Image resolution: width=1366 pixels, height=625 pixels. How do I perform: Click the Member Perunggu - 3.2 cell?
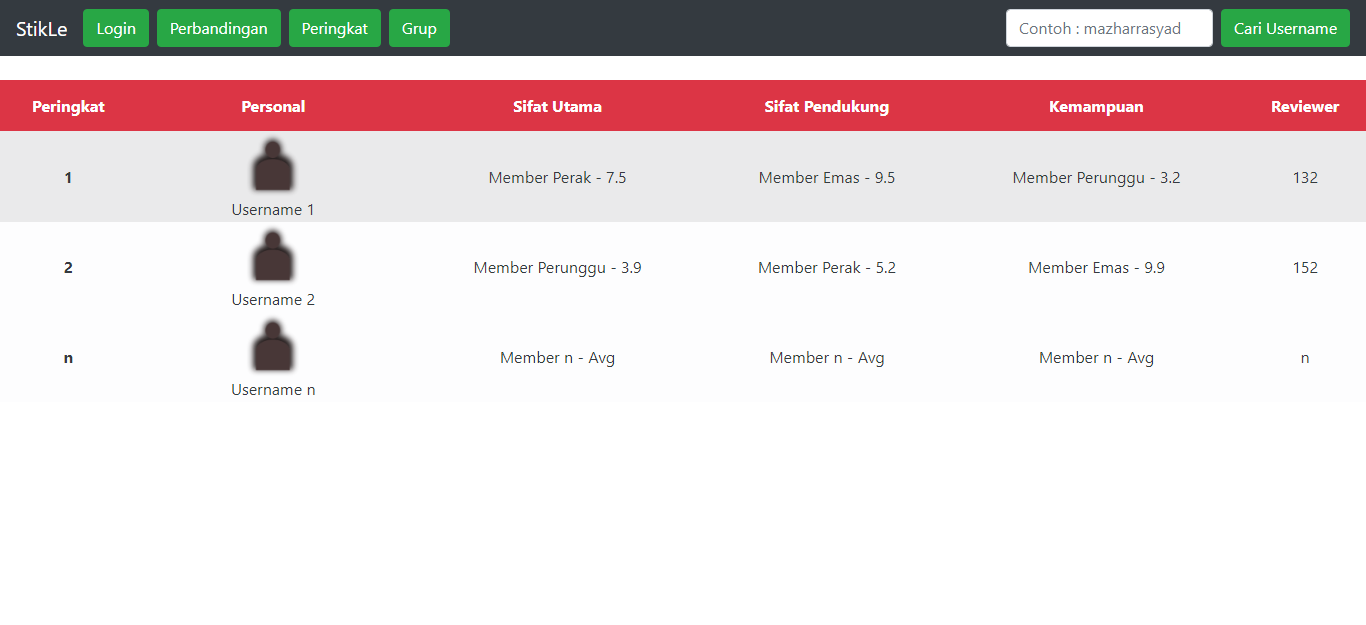pos(1096,178)
